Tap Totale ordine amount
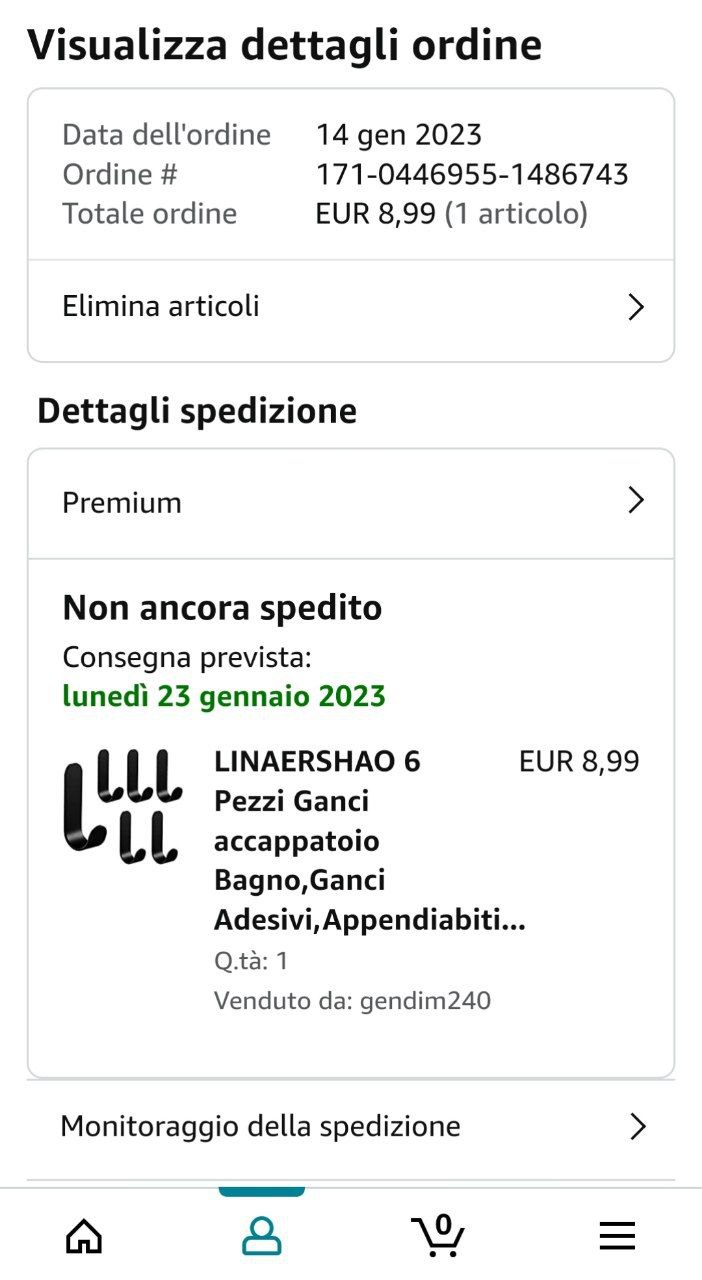The height and width of the screenshot is (1280, 702). pos(451,214)
